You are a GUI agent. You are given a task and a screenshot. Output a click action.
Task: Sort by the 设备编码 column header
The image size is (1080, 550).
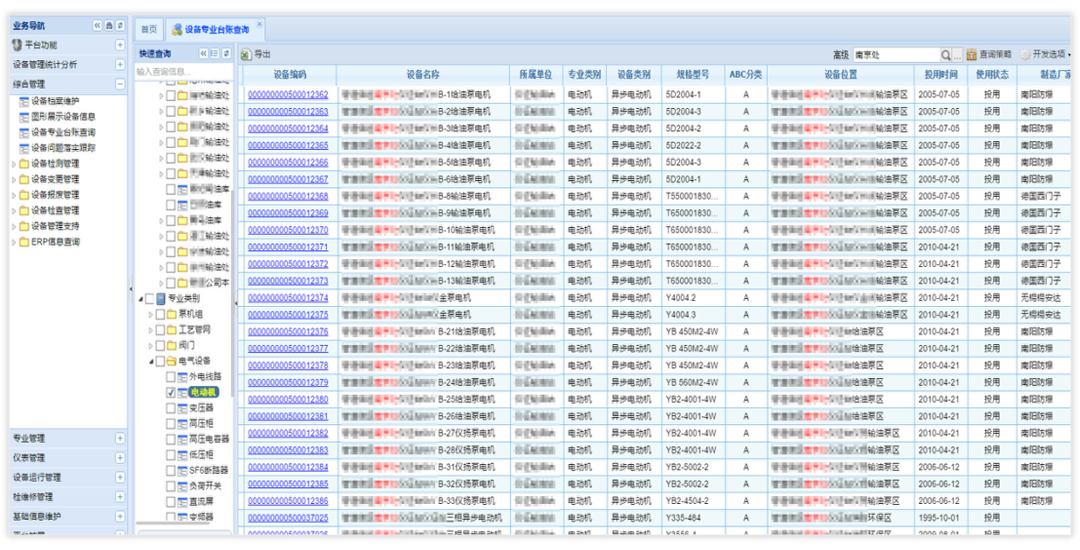pyautogui.click(x=289, y=74)
